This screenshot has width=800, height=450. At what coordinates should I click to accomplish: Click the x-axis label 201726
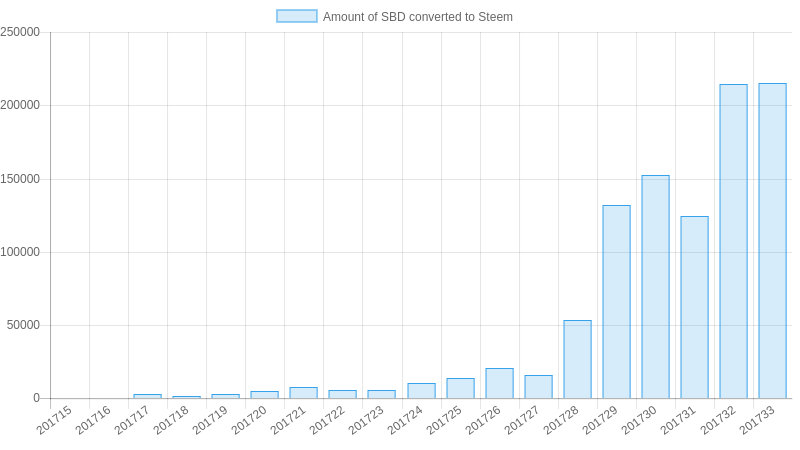coord(484,420)
